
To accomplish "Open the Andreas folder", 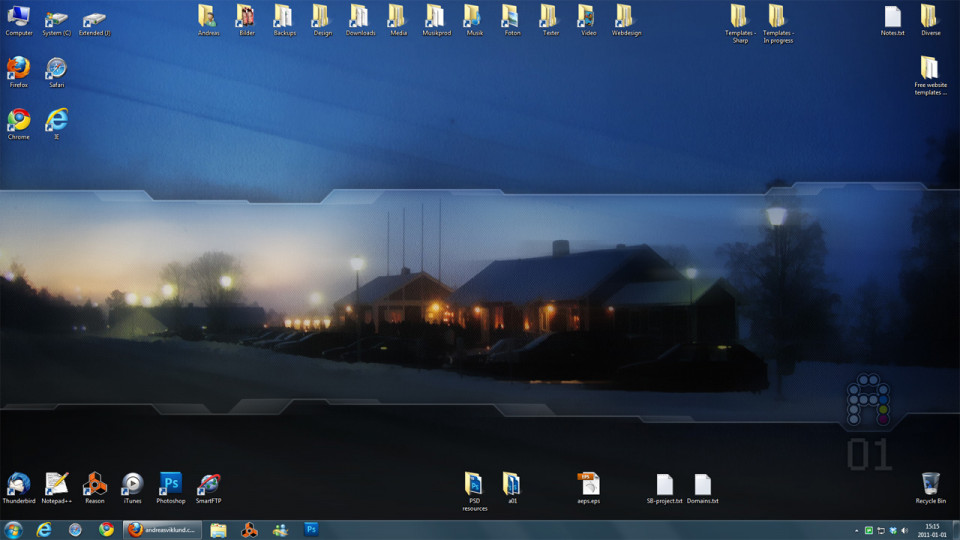I will click(x=208, y=20).
